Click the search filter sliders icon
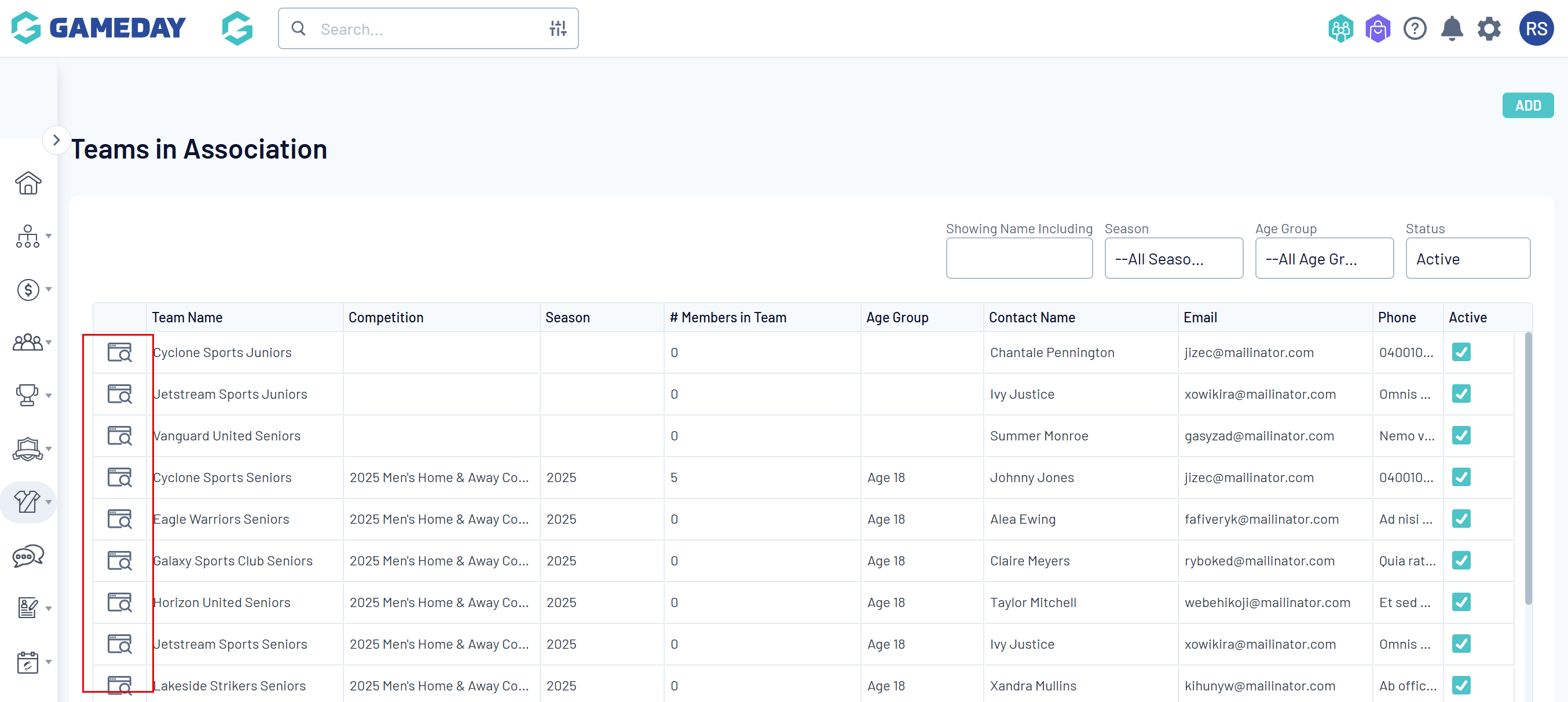The height and width of the screenshot is (702, 1568). 557,28
